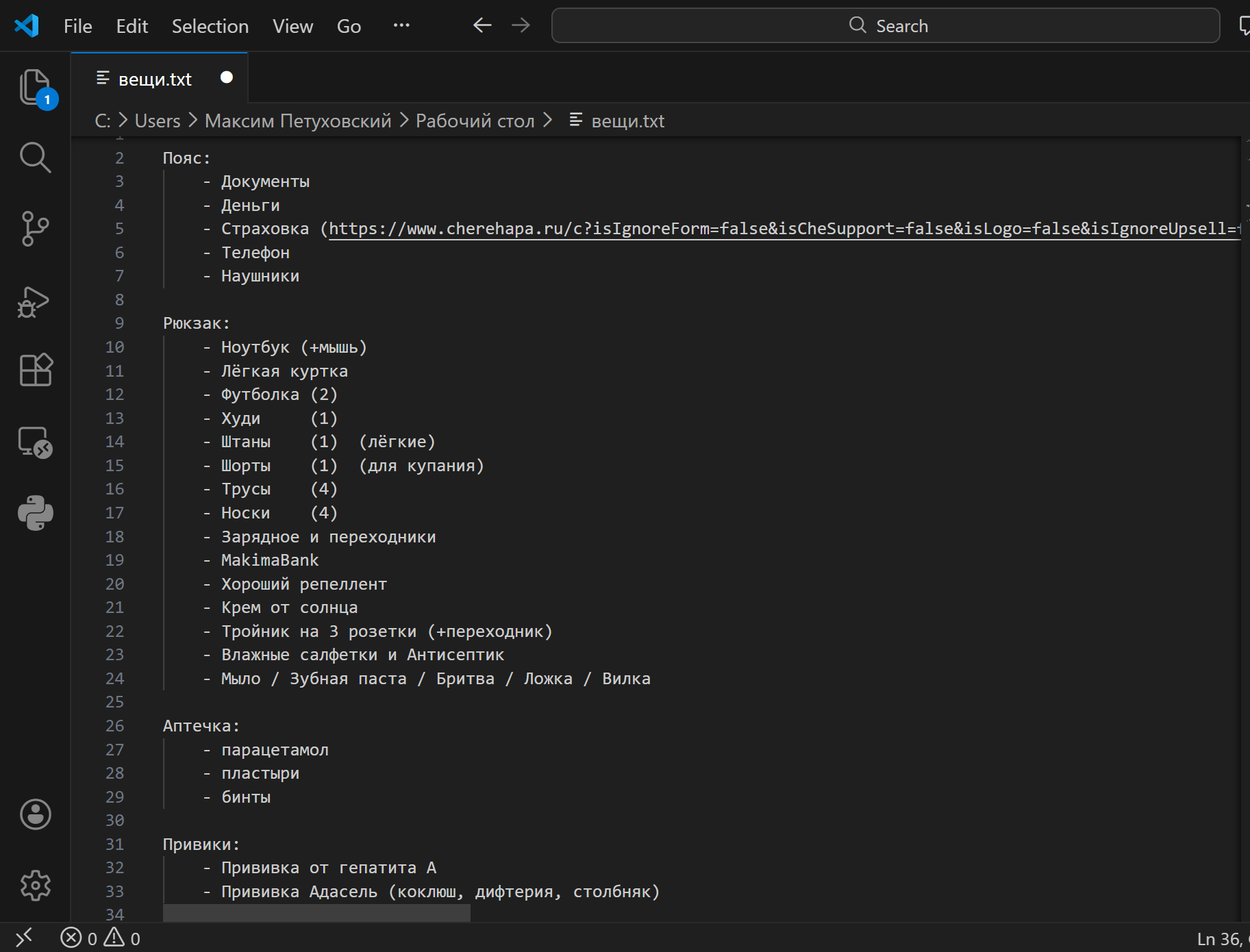Place cursor on the 'Пояс:' heading
The image size is (1250, 952).
pos(186,158)
